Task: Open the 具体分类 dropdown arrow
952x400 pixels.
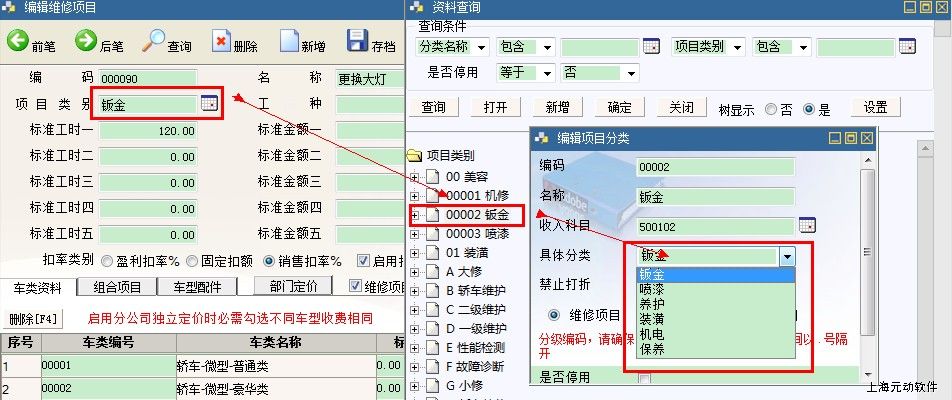Action: [786, 256]
